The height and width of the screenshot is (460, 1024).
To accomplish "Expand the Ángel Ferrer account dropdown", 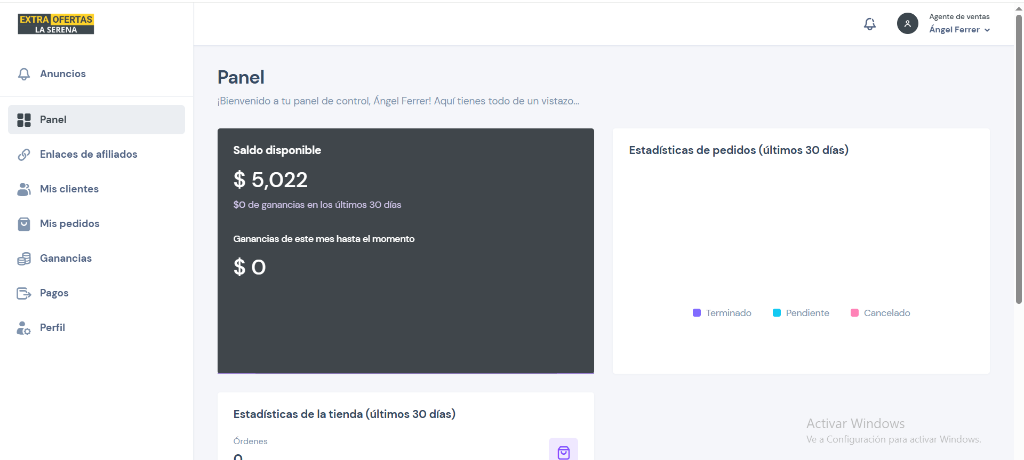I will pyautogui.click(x=959, y=30).
